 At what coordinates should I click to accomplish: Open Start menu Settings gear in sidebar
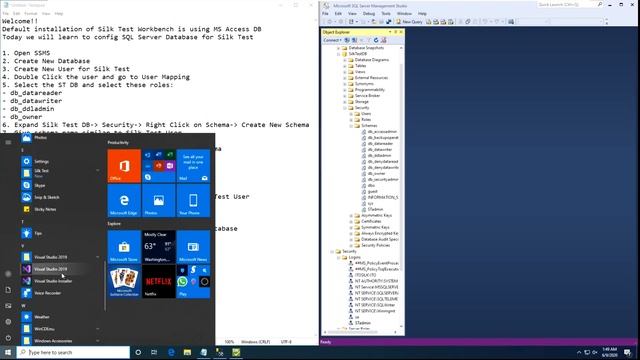click(8, 322)
